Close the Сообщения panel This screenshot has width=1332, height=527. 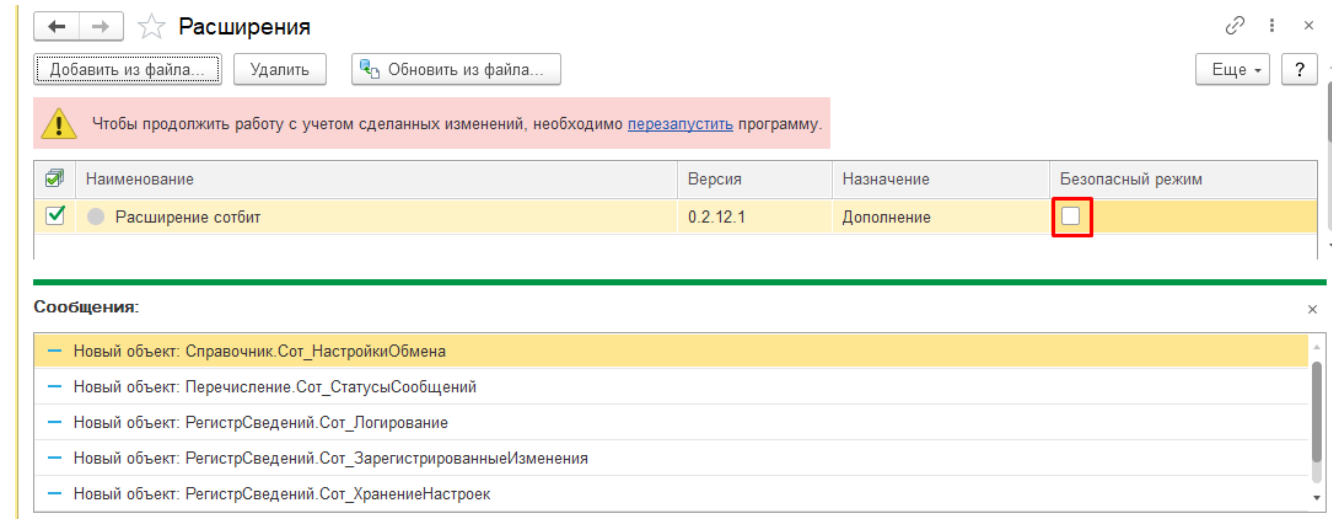click(x=1312, y=309)
